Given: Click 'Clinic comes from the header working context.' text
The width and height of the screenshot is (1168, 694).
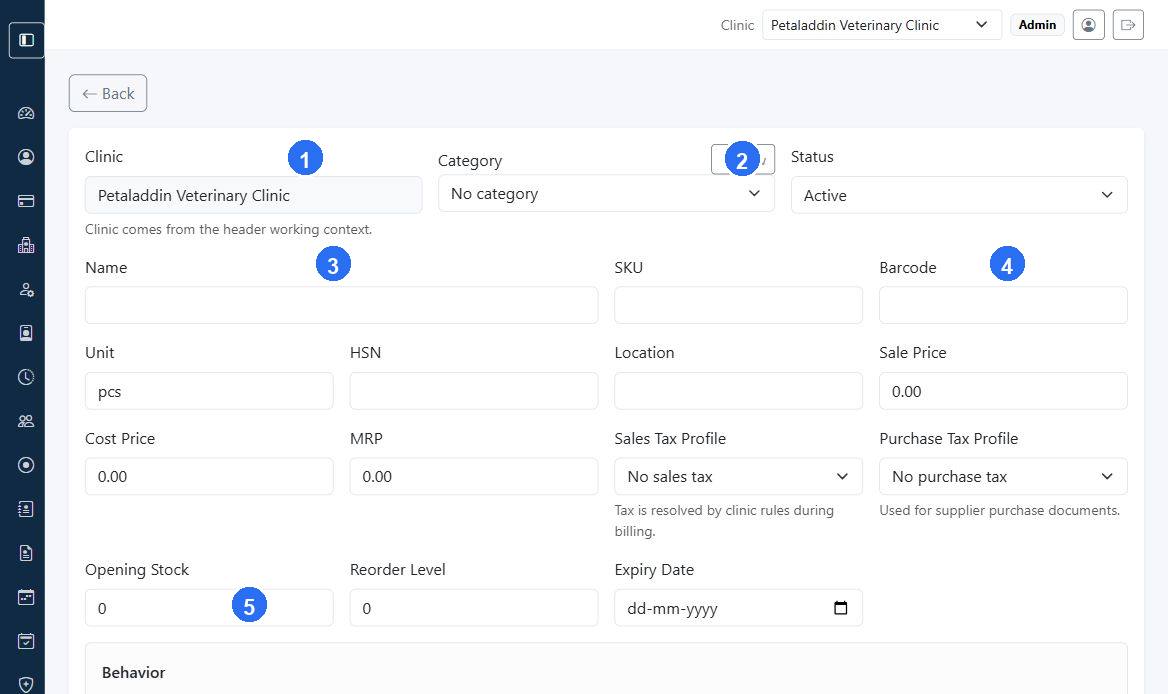Looking at the screenshot, I should point(228,229).
